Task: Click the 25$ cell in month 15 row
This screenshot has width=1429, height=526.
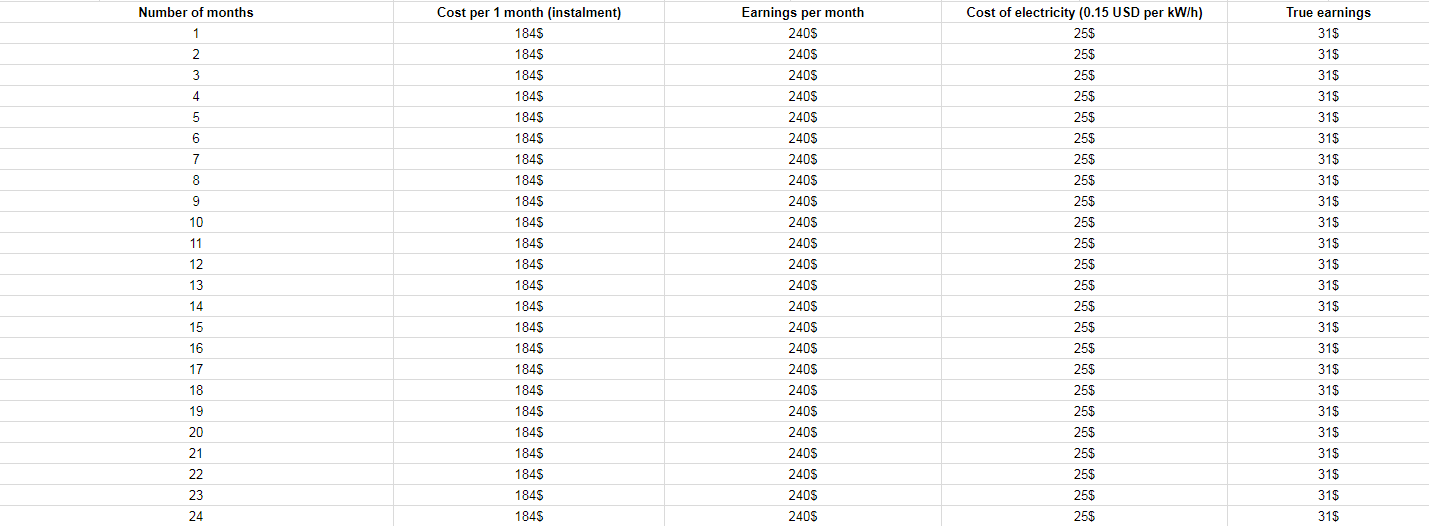Action: coord(1083,327)
